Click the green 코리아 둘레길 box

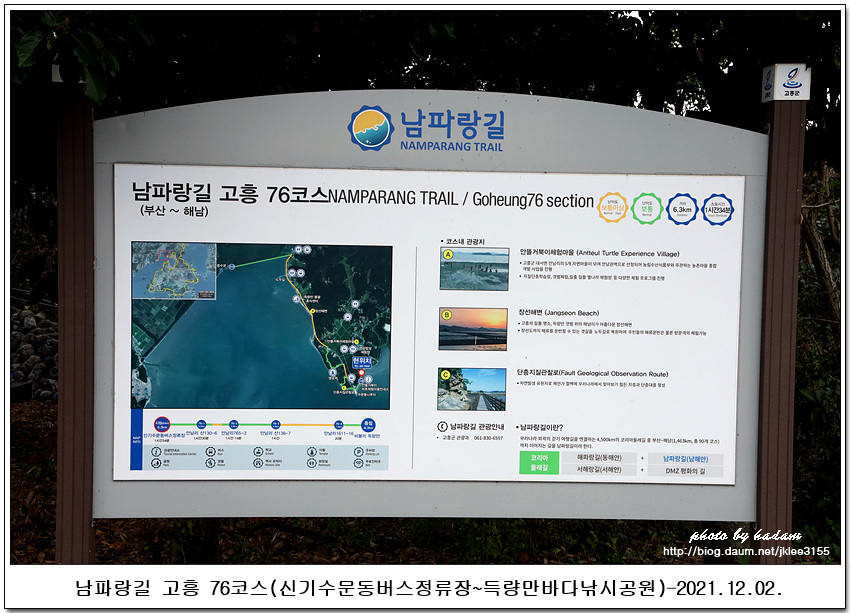pos(539,462)
